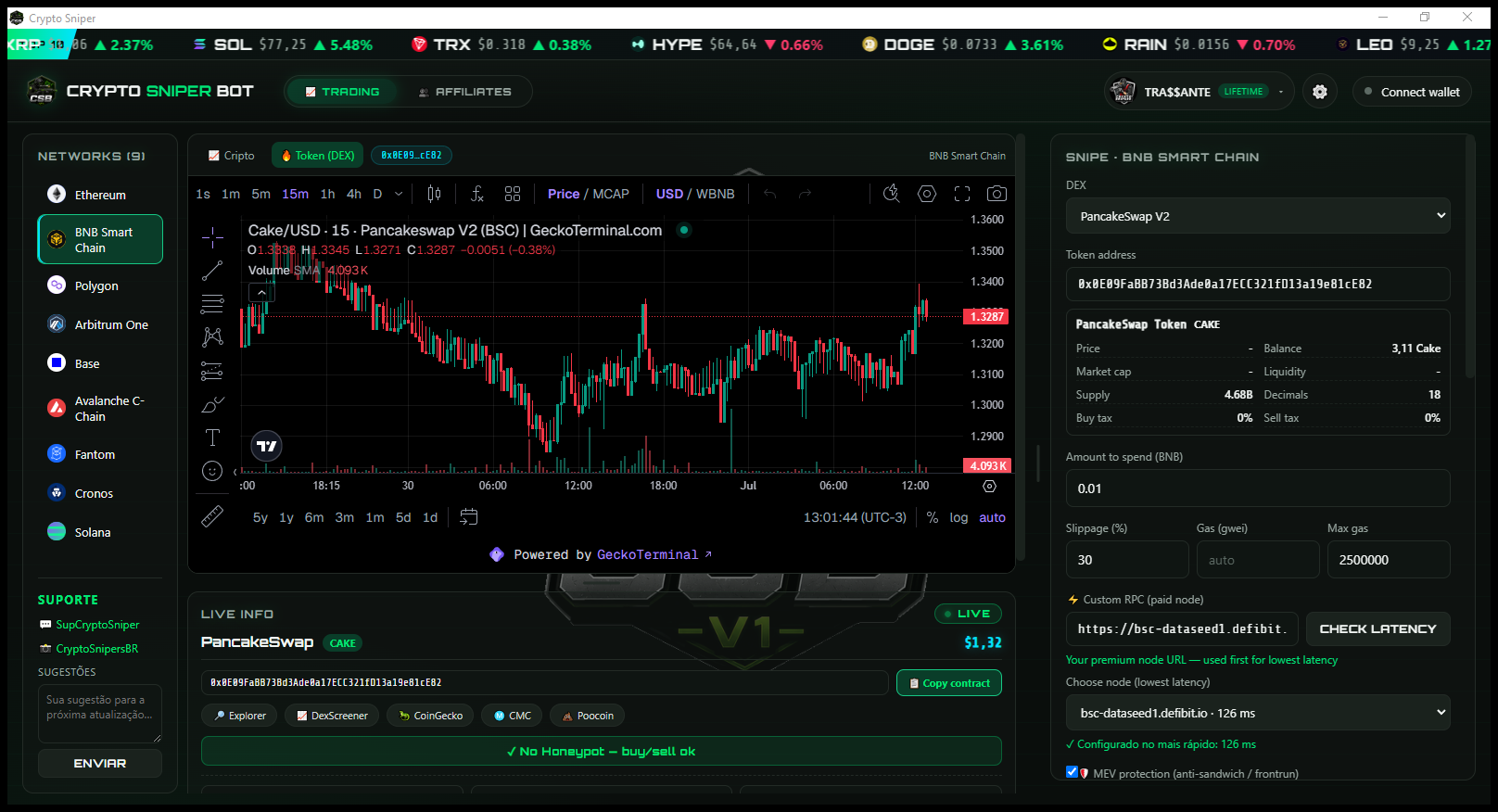Image resolution: width=1498 pixels, height=812 pixels.
Task: Open the go to date calendar
Action: 469,517
